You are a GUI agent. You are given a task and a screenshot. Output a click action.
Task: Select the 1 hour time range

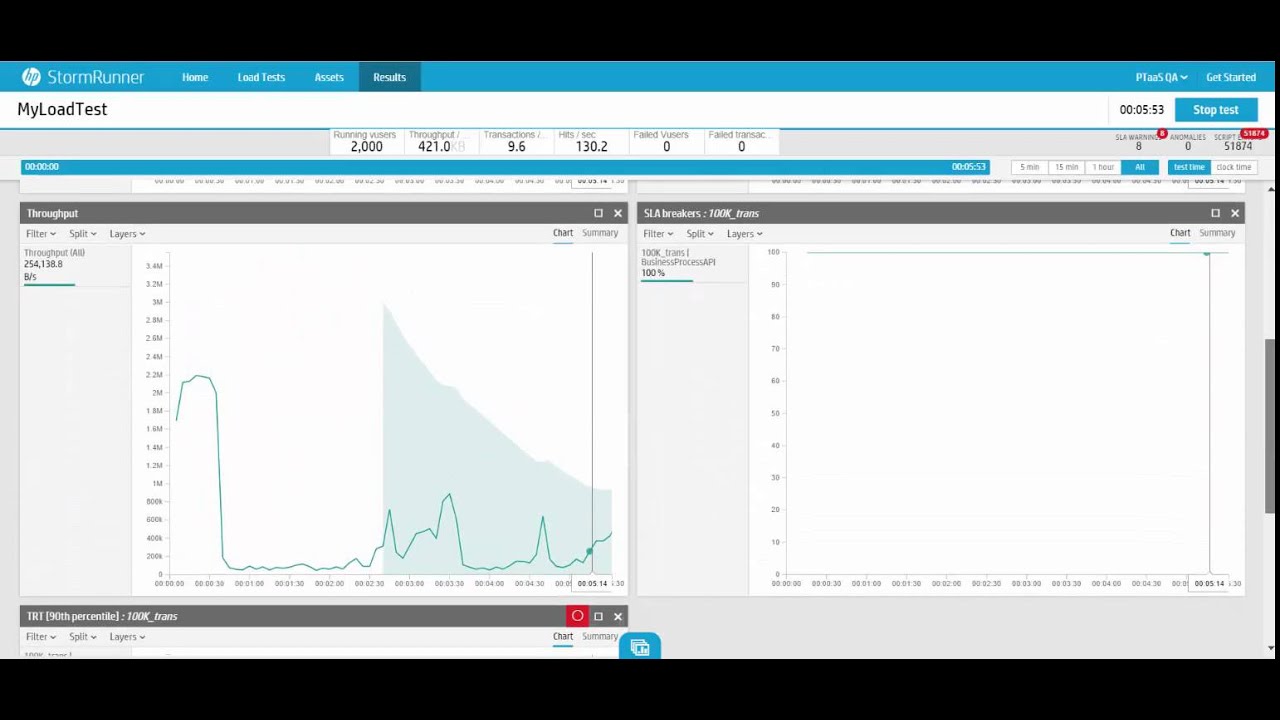click(x=1103, y=167)
